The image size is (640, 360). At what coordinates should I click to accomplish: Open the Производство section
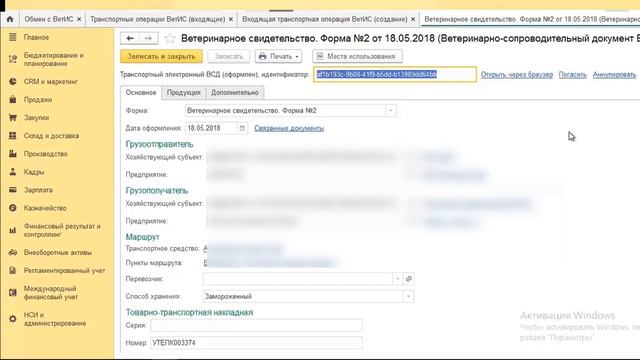click(45, 154)
